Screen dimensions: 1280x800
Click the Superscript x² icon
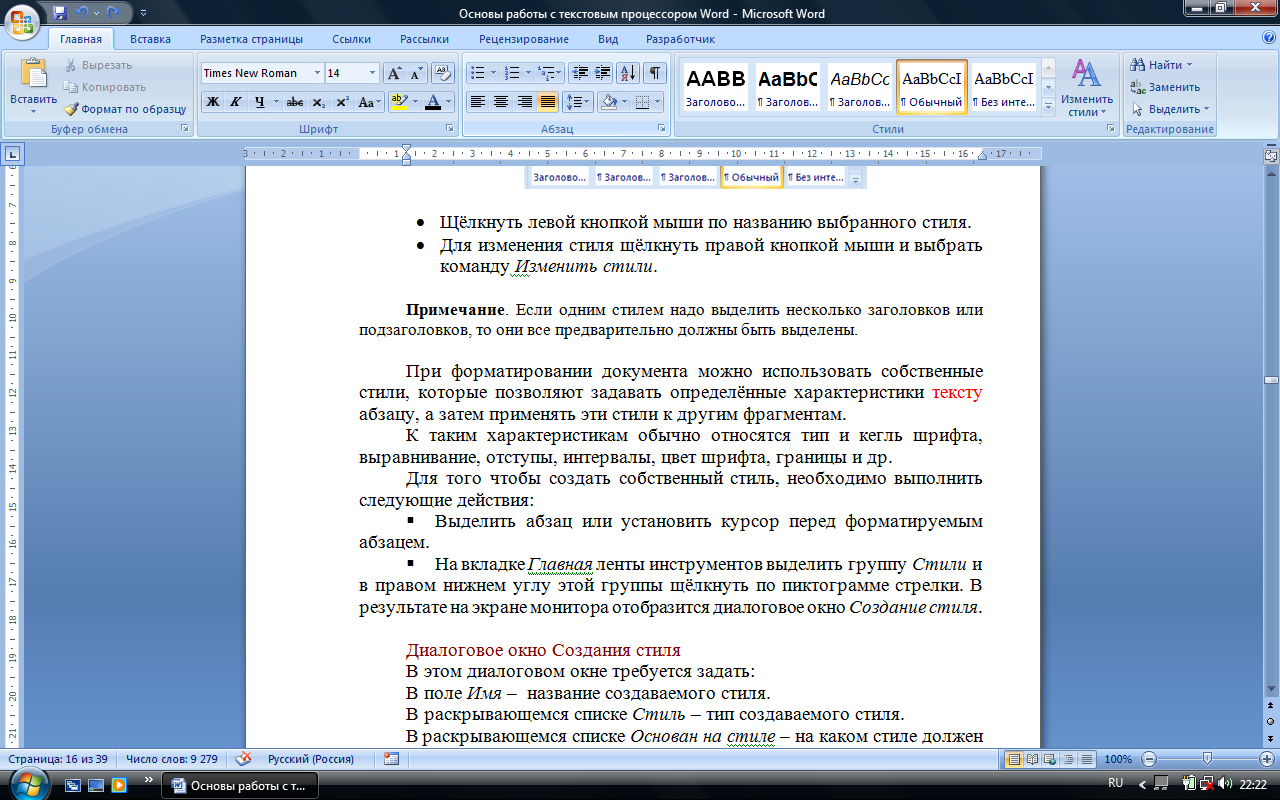[342, 102]
